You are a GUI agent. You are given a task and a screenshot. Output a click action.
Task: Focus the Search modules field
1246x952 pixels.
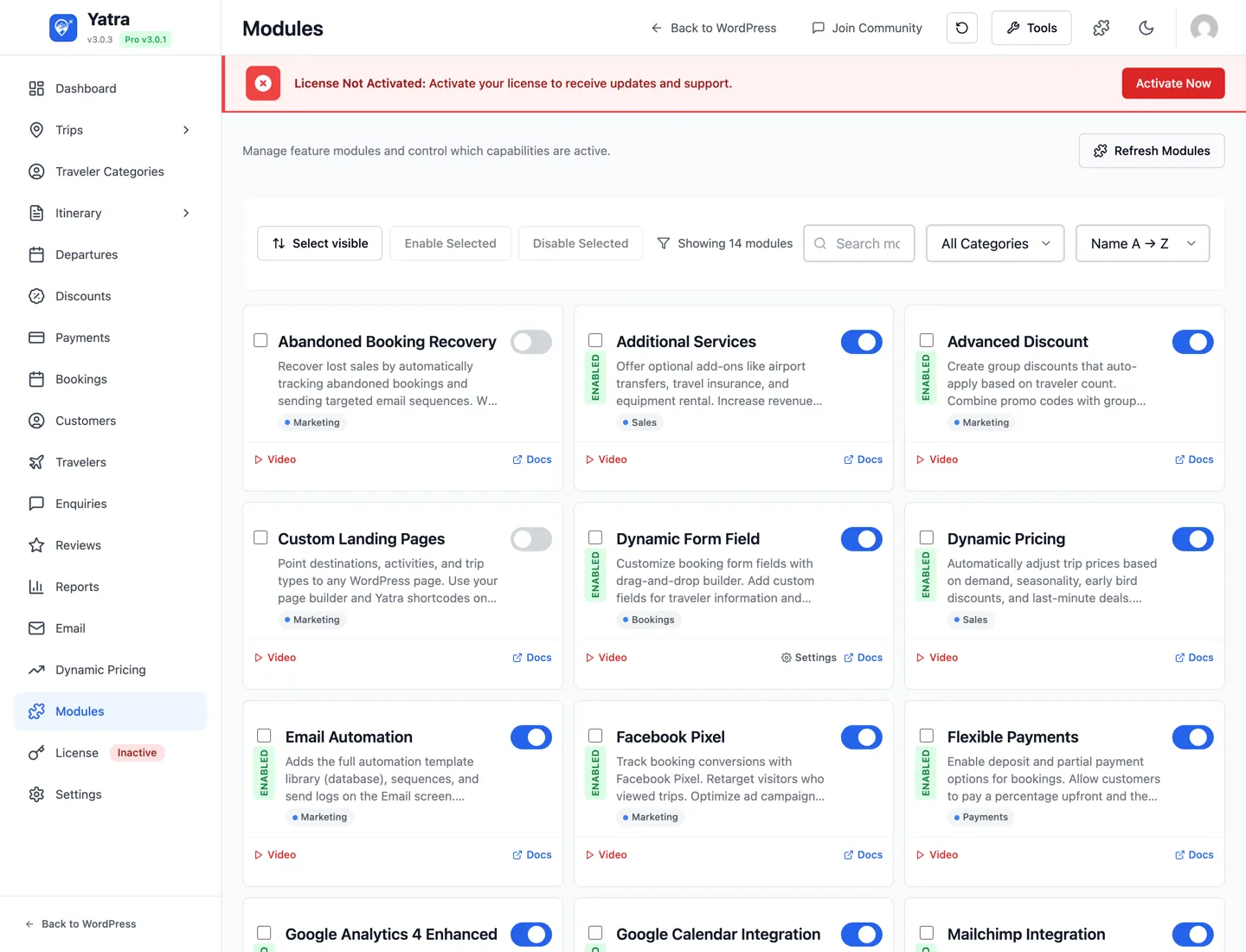coord(859,243)
